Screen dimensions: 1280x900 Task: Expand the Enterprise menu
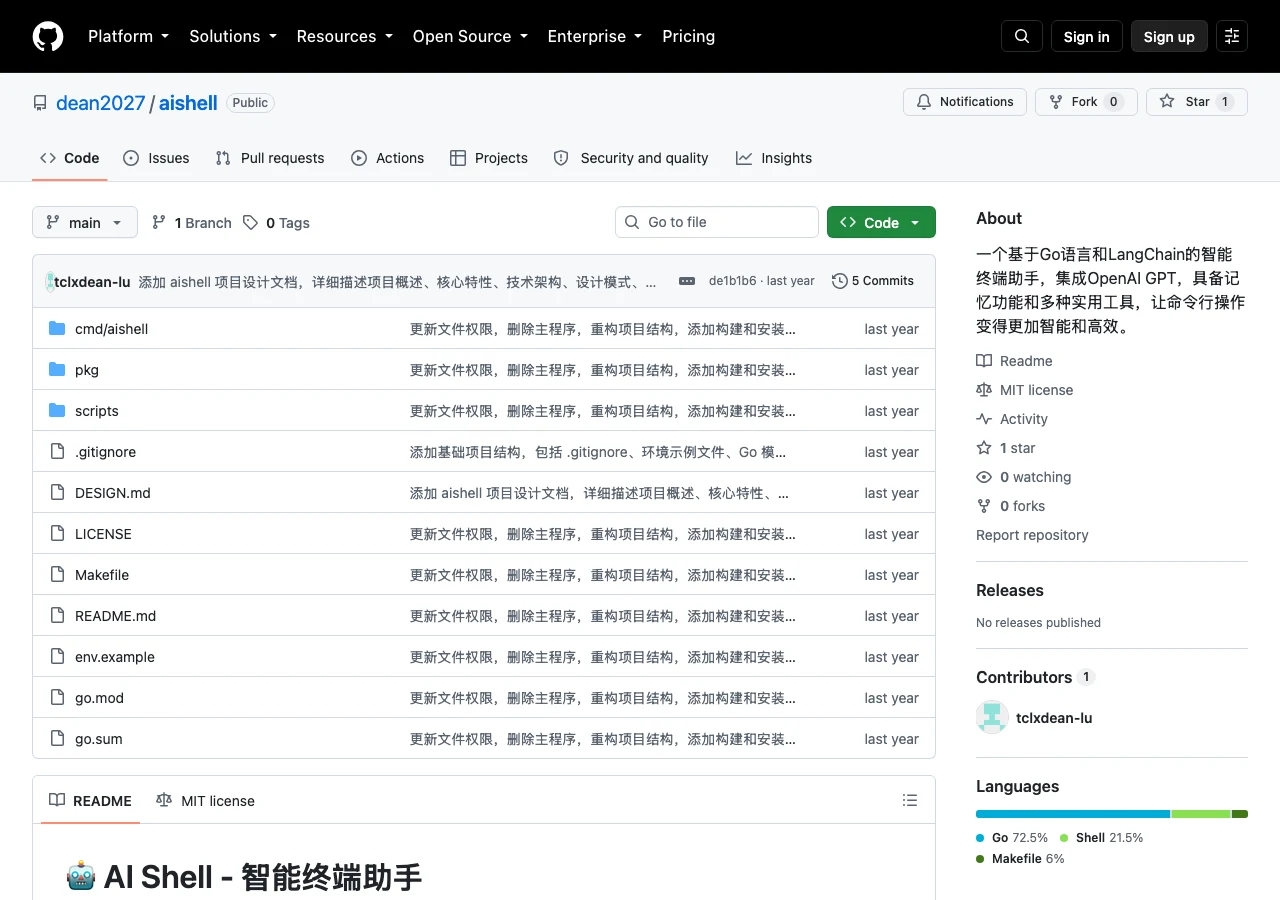(x=594, y=36)
